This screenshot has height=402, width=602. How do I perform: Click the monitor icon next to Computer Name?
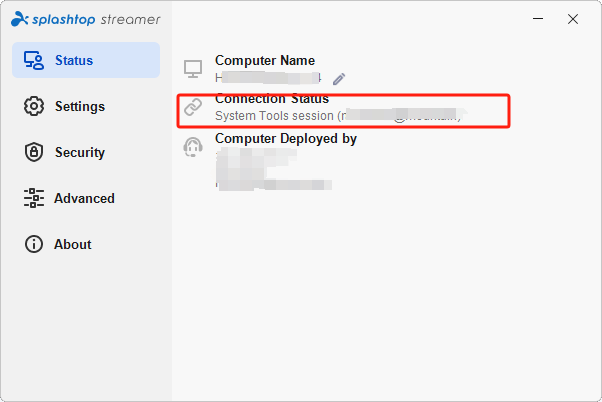[x=193, y=69]
